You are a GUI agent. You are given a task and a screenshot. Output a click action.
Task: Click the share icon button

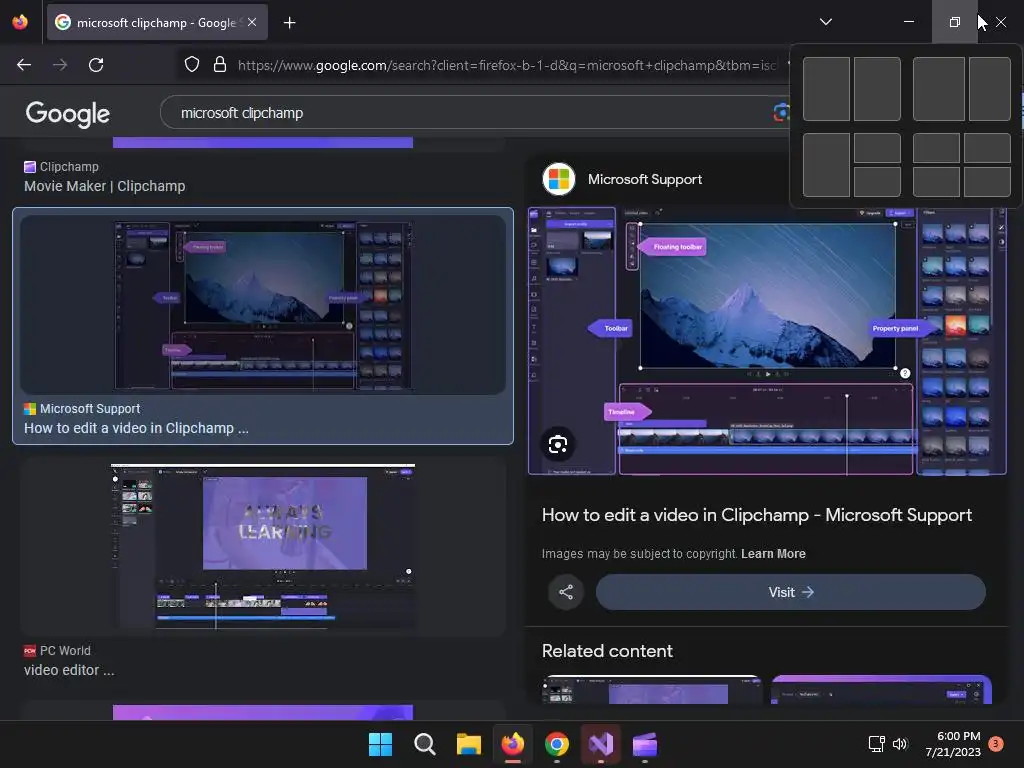click(566, 592)
